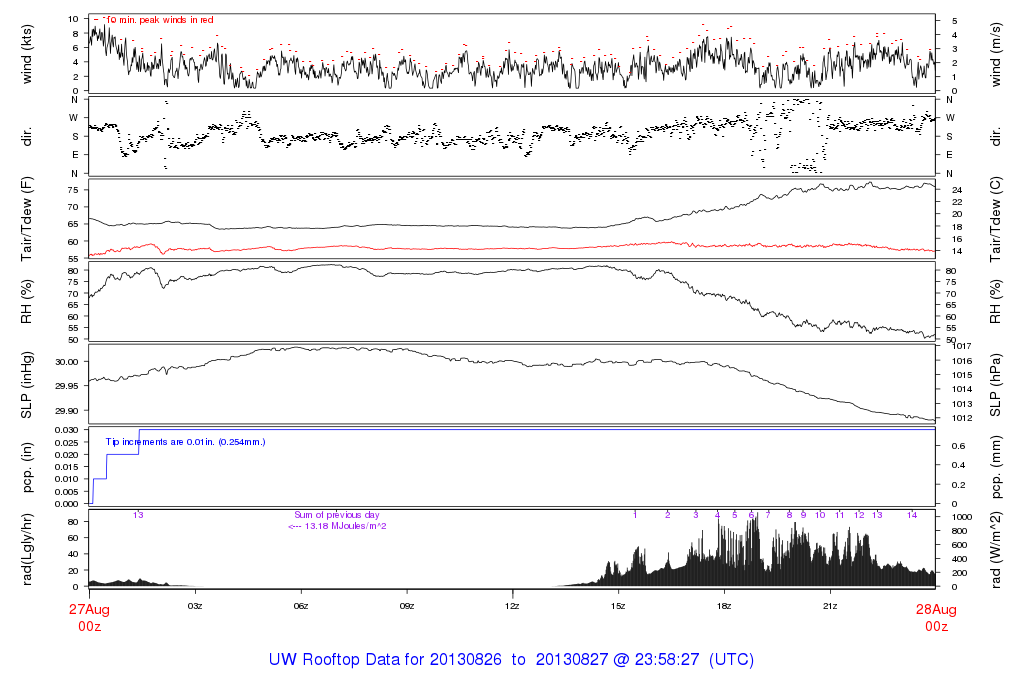This screenshot has height=700, width=1024.
Task: Click the 18z time axis tick label
Action: click(x=723, y=606)
